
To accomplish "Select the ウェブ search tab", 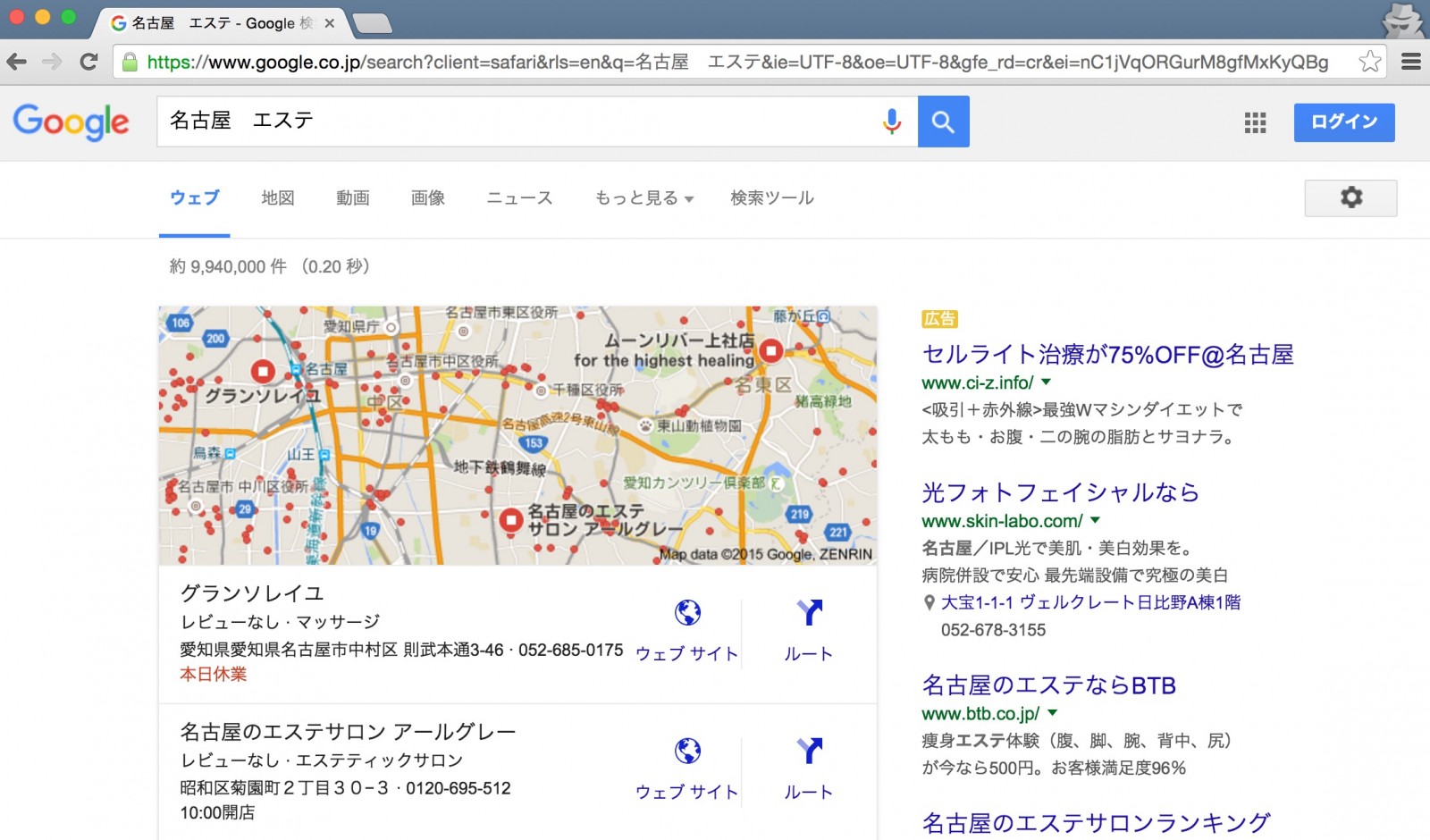I will [x=195, y=198].
